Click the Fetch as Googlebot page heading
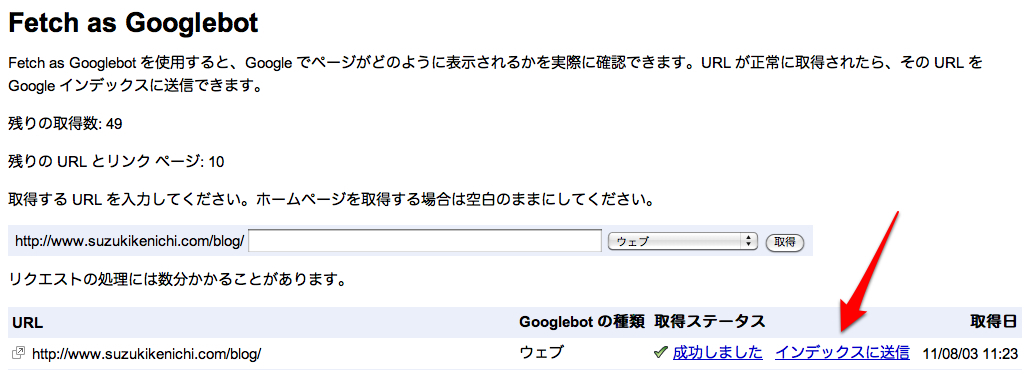1032x374 pixels. point(133,24)
